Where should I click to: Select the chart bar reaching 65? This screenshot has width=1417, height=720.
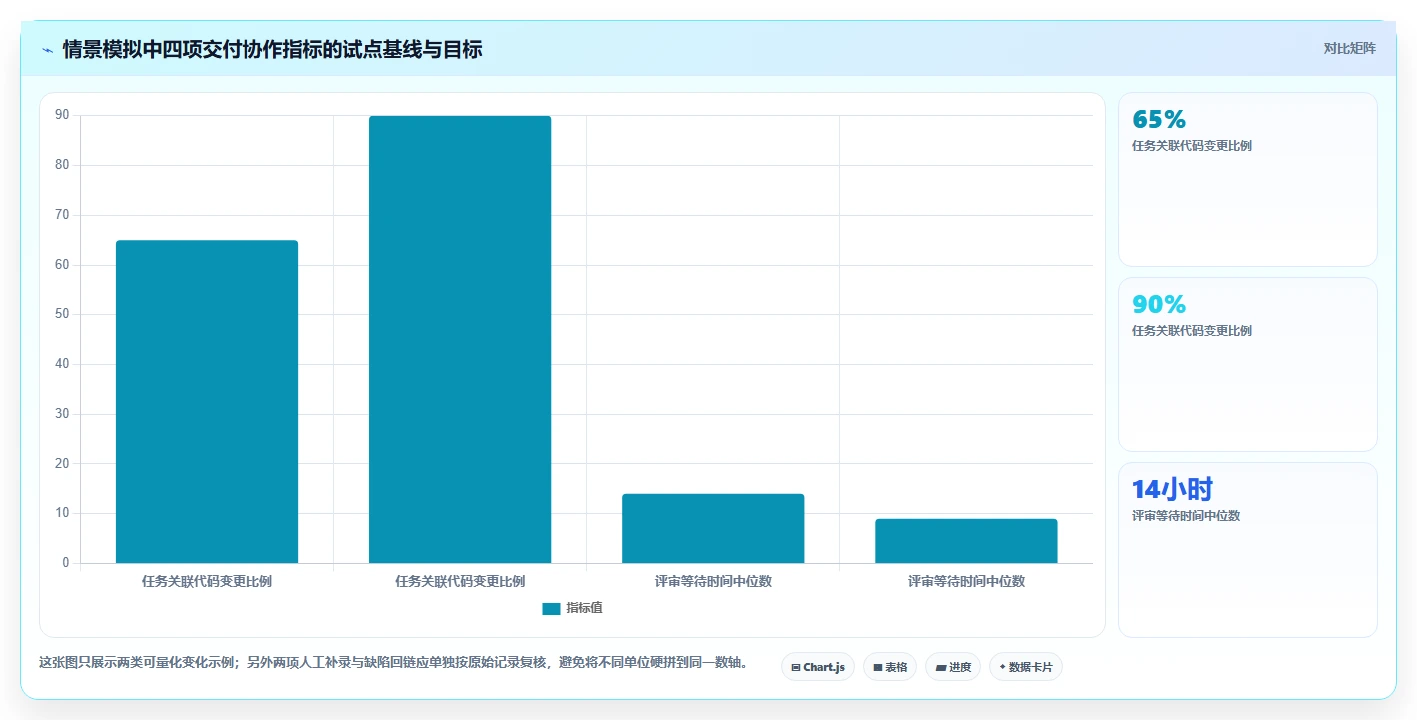[x=207, y=402]
